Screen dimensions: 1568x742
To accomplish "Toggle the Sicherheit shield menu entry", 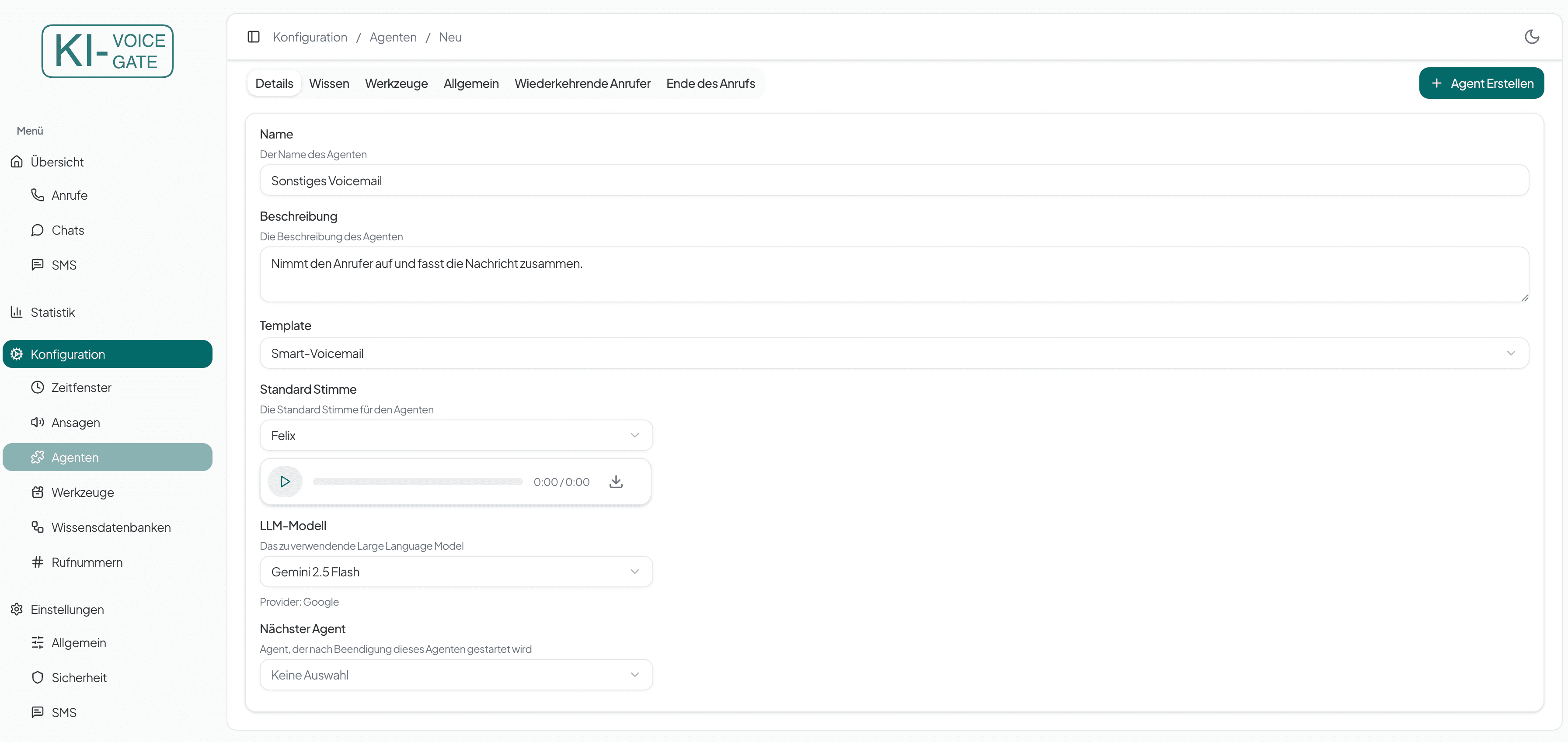I will [x=37, y=677].
